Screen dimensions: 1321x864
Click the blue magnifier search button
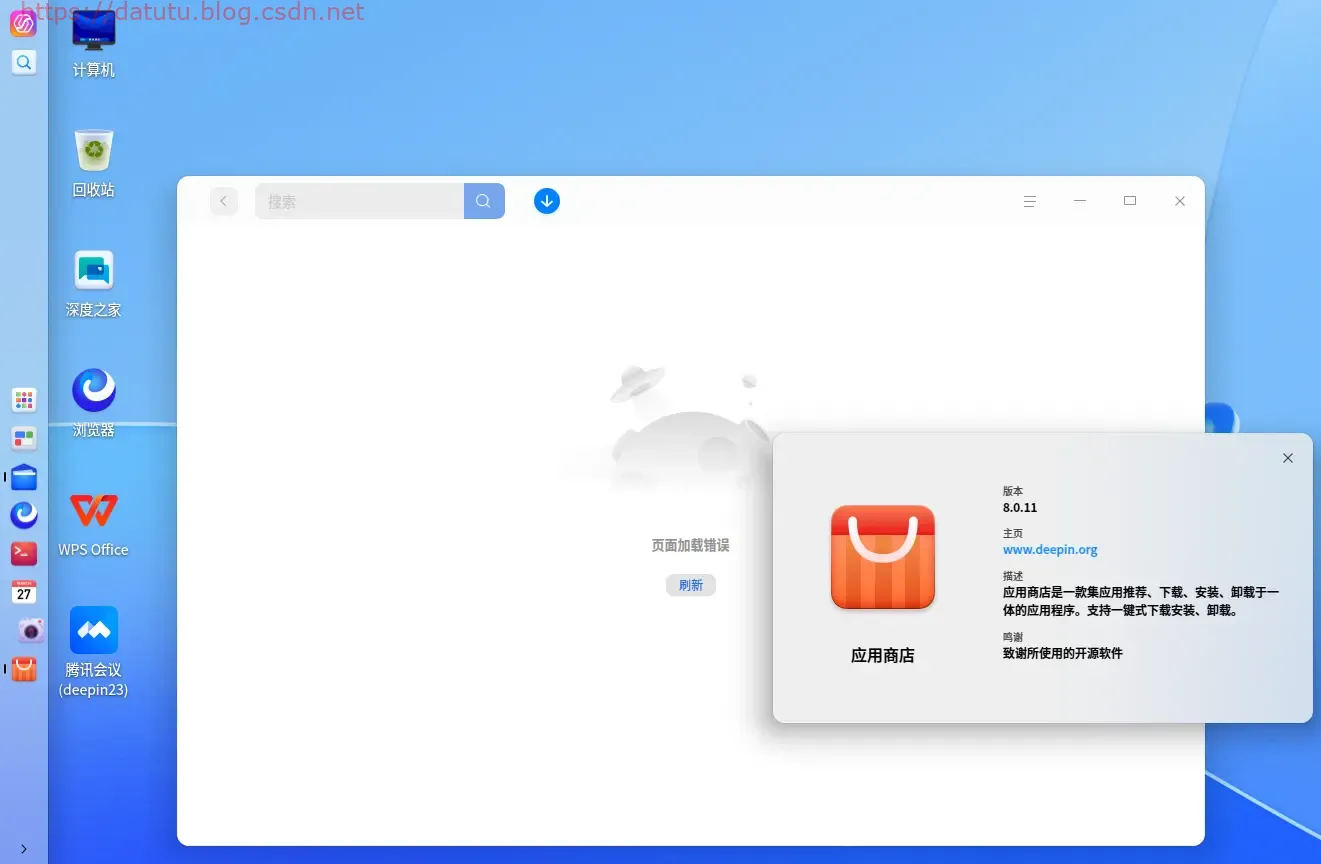(484, 201)
